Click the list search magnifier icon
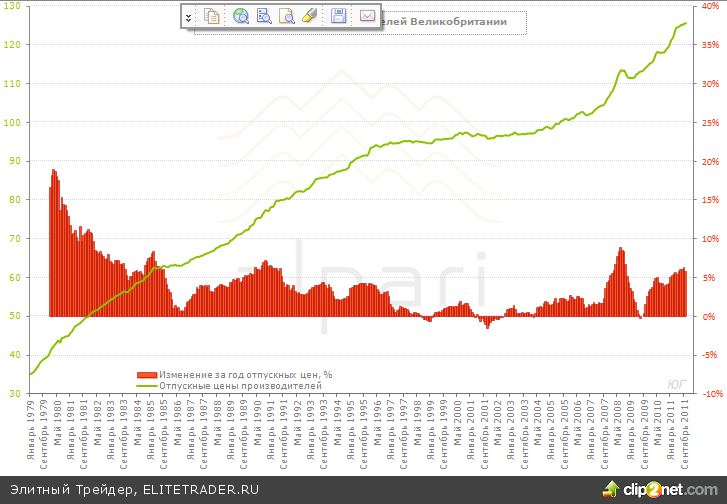The width and height of the screenshot is (727, 504). pyautogui.click(x=264, y=16)
